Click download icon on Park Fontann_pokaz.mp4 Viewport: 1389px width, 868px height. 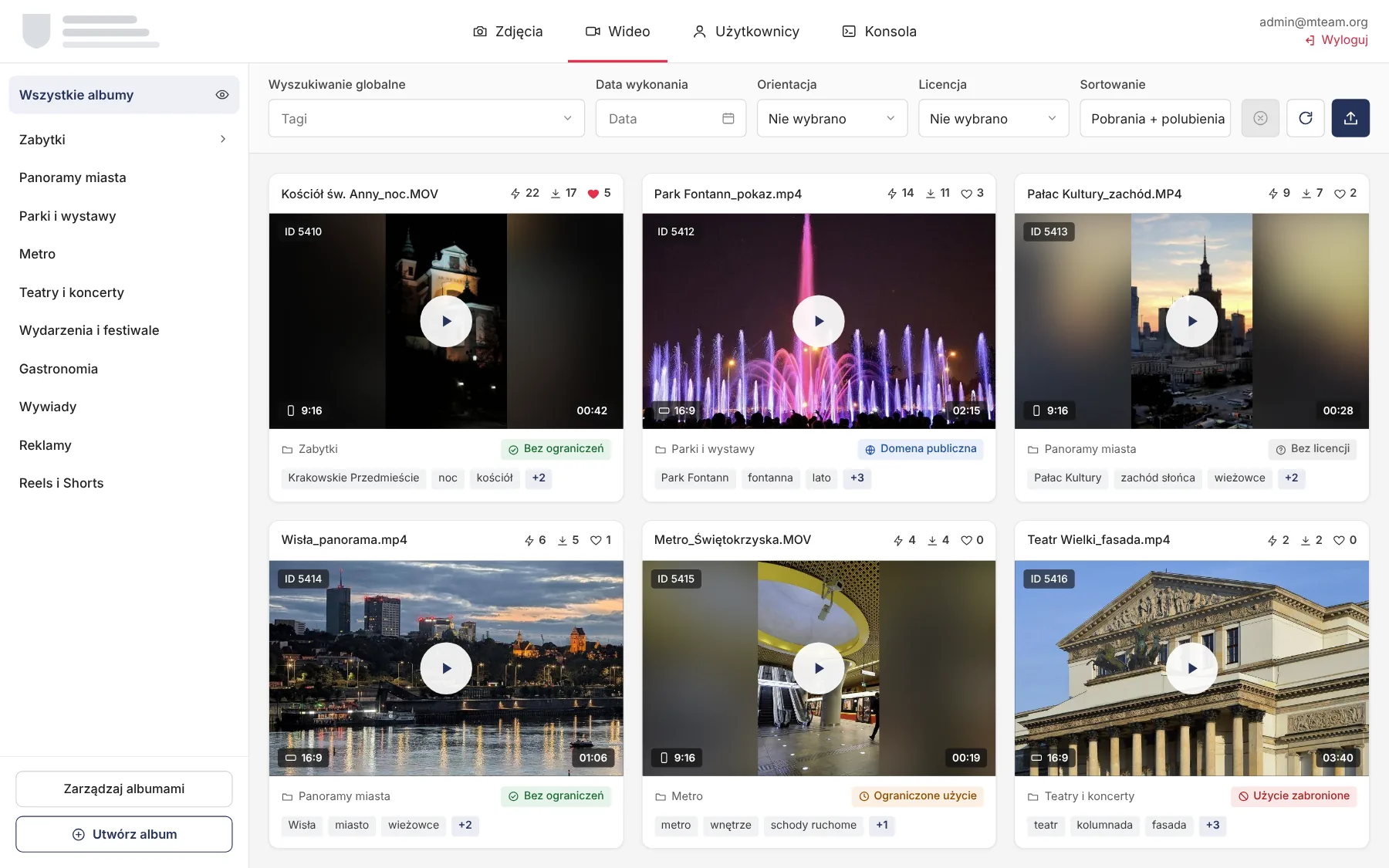pyautogui.click(x=931, y=194)
